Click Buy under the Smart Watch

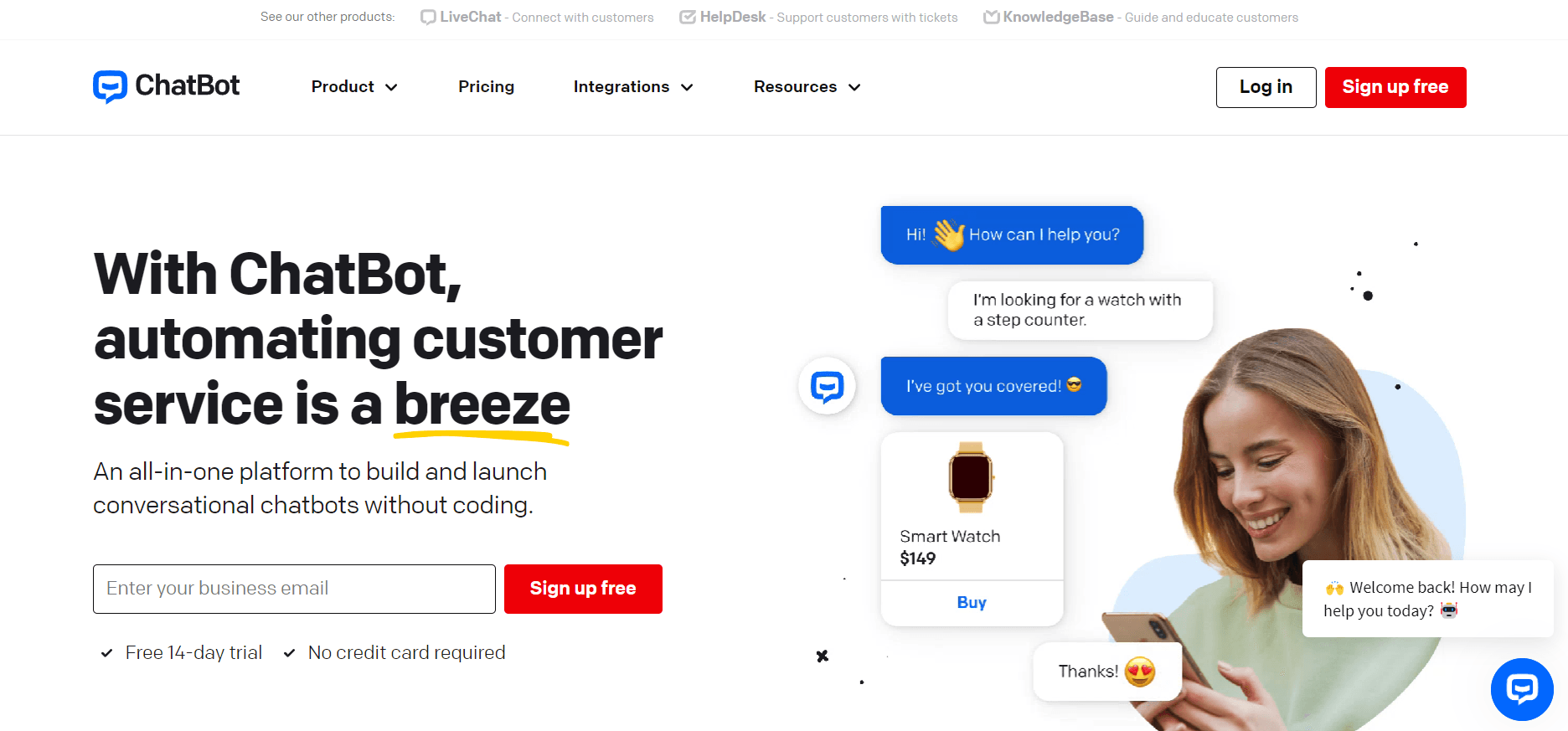point(972,602)
